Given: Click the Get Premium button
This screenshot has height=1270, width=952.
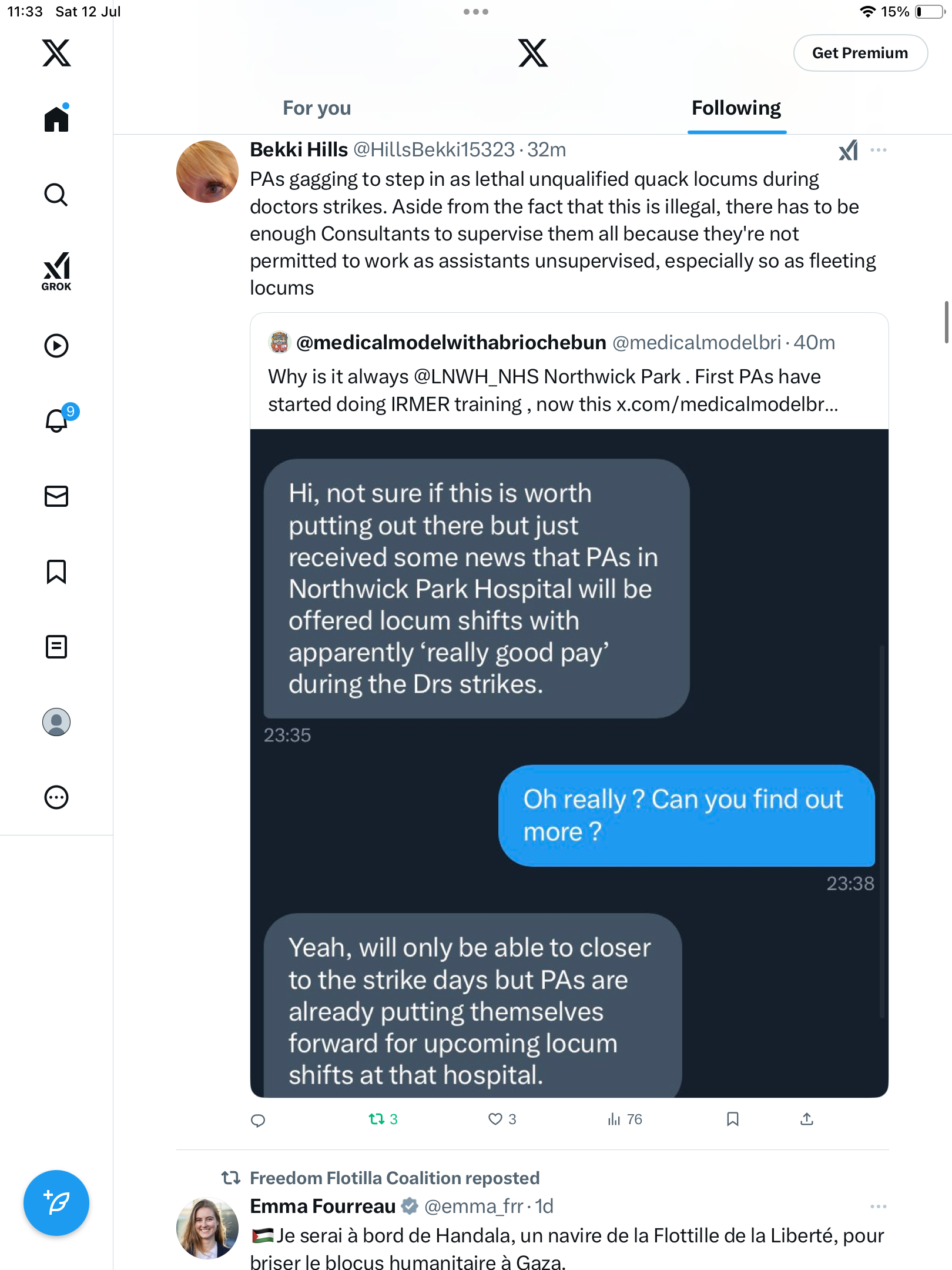Looking at the screenshot, I should click(860, 53).
